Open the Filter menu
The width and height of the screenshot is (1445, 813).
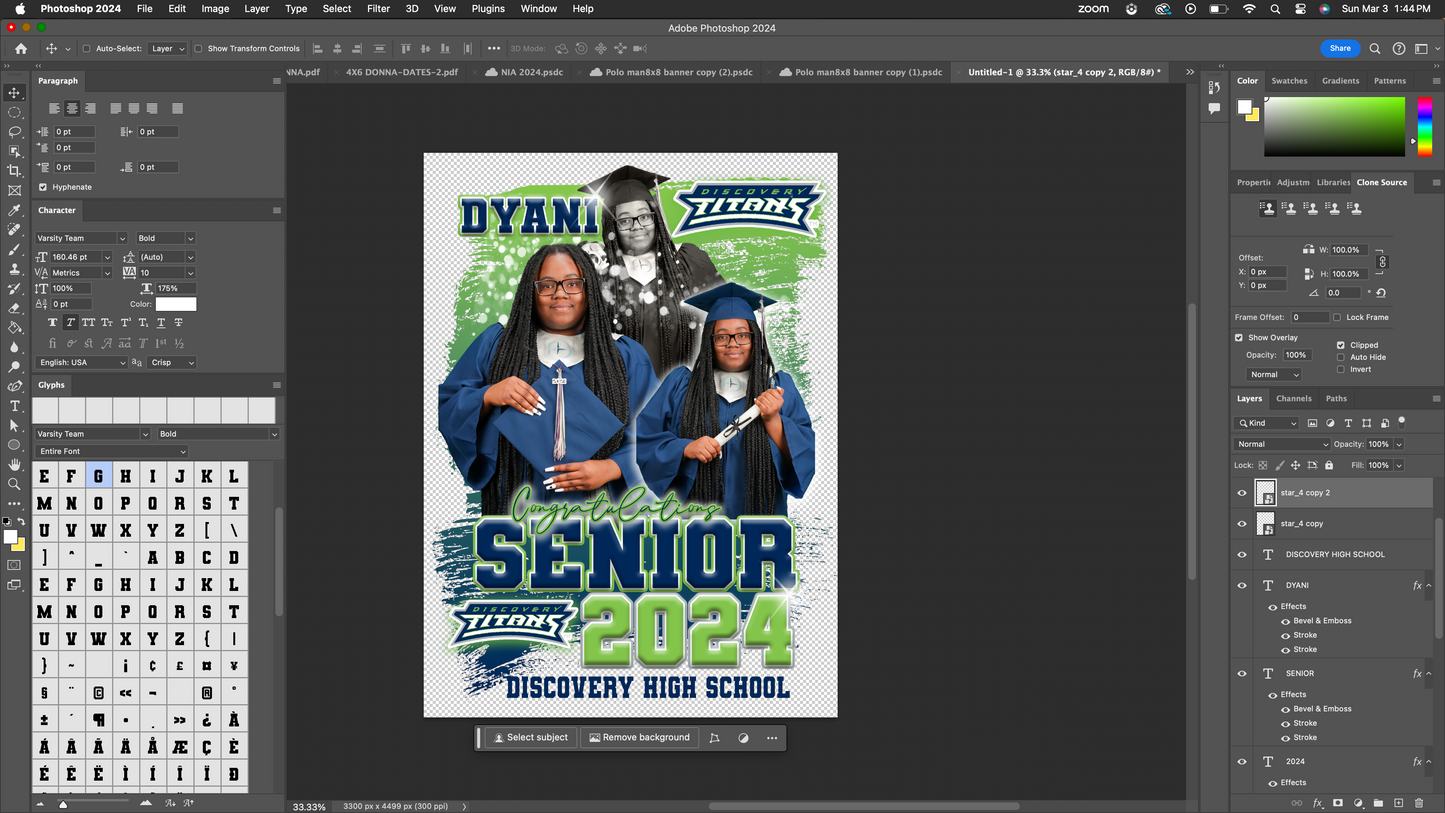378,8
